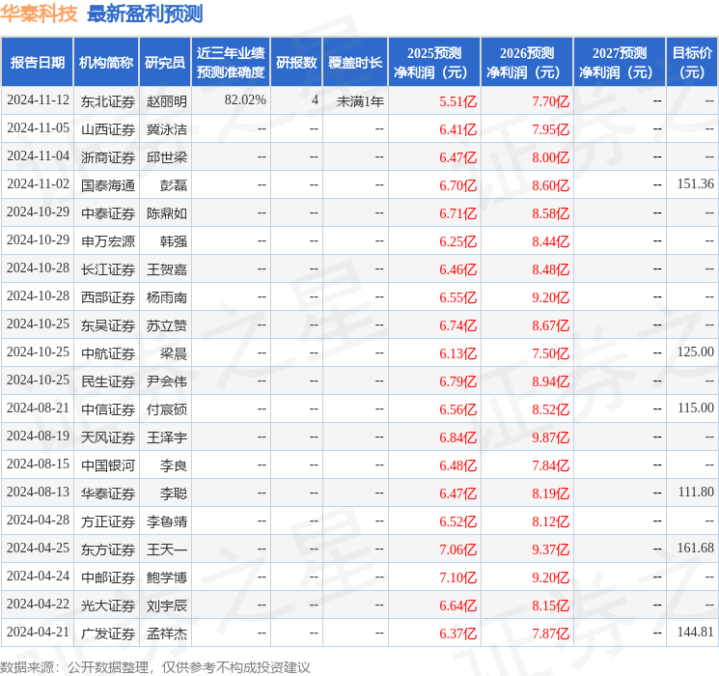Click the 151.36 target price
The image size is (719, 676).
[x=696, y=184]
